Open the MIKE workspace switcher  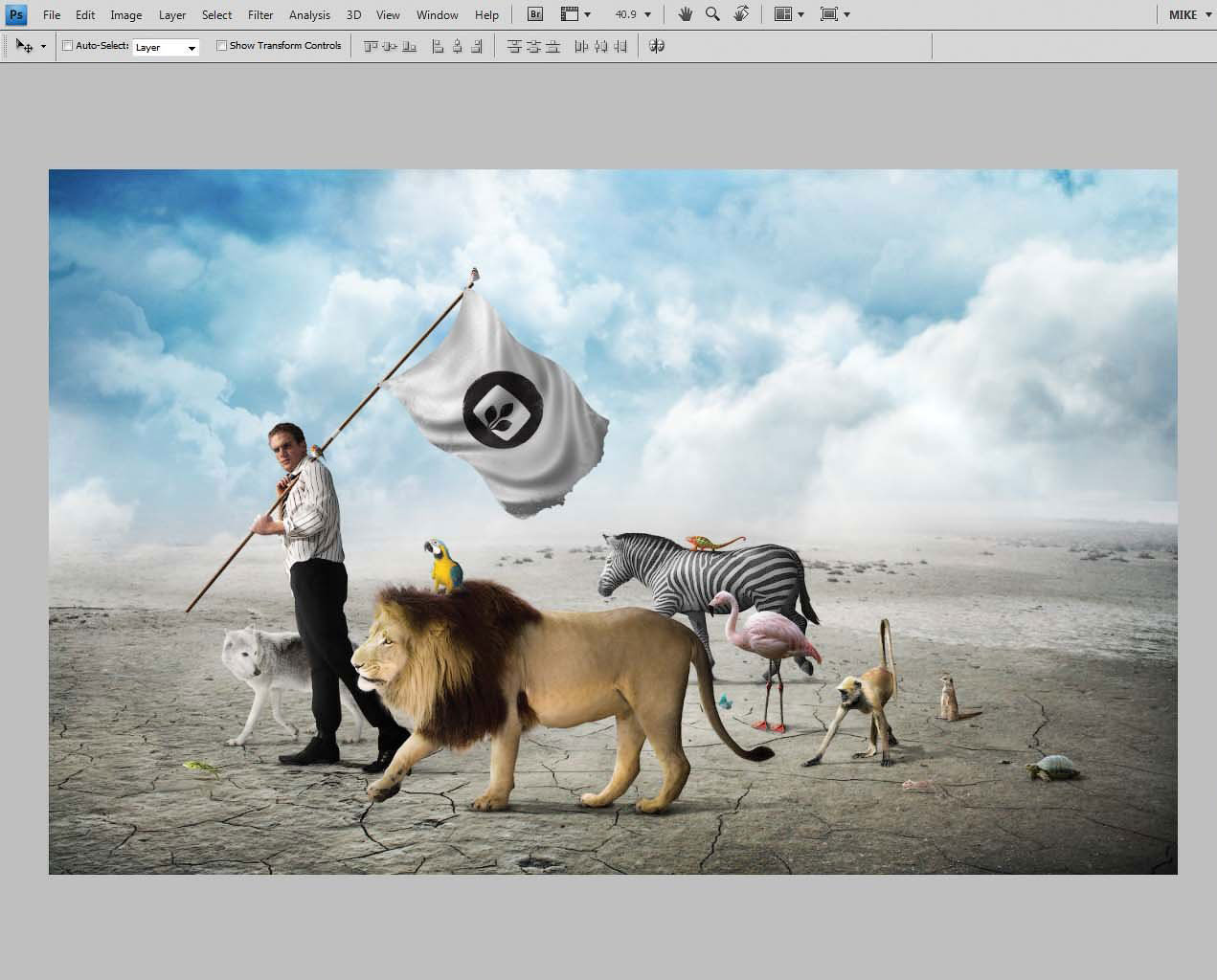coord(1189,14)
